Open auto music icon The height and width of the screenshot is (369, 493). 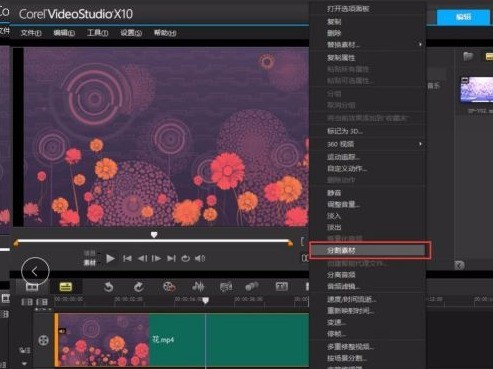(226, 287)
